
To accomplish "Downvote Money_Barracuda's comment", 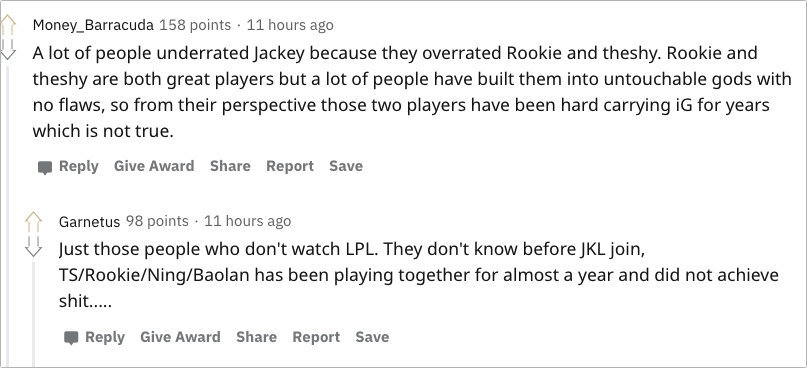I will click(x=8, y=49).
